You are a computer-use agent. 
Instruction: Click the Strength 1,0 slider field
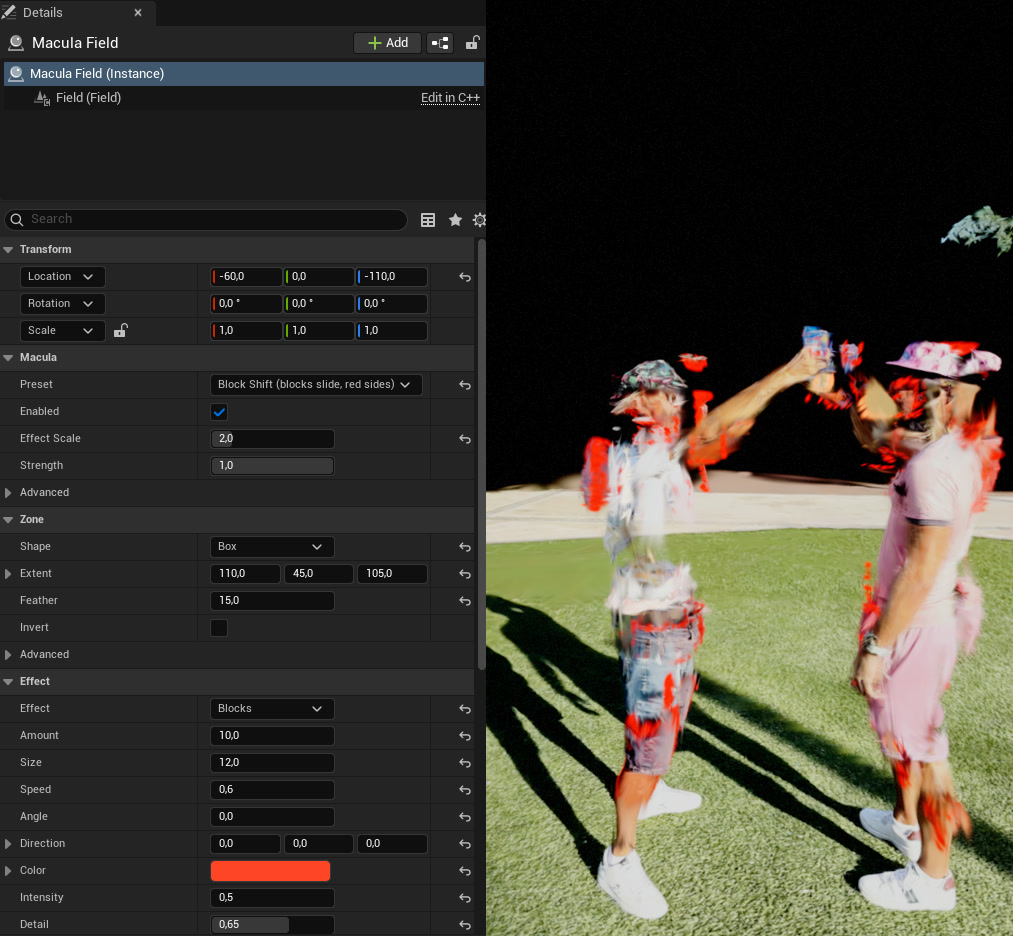[272, 466]
